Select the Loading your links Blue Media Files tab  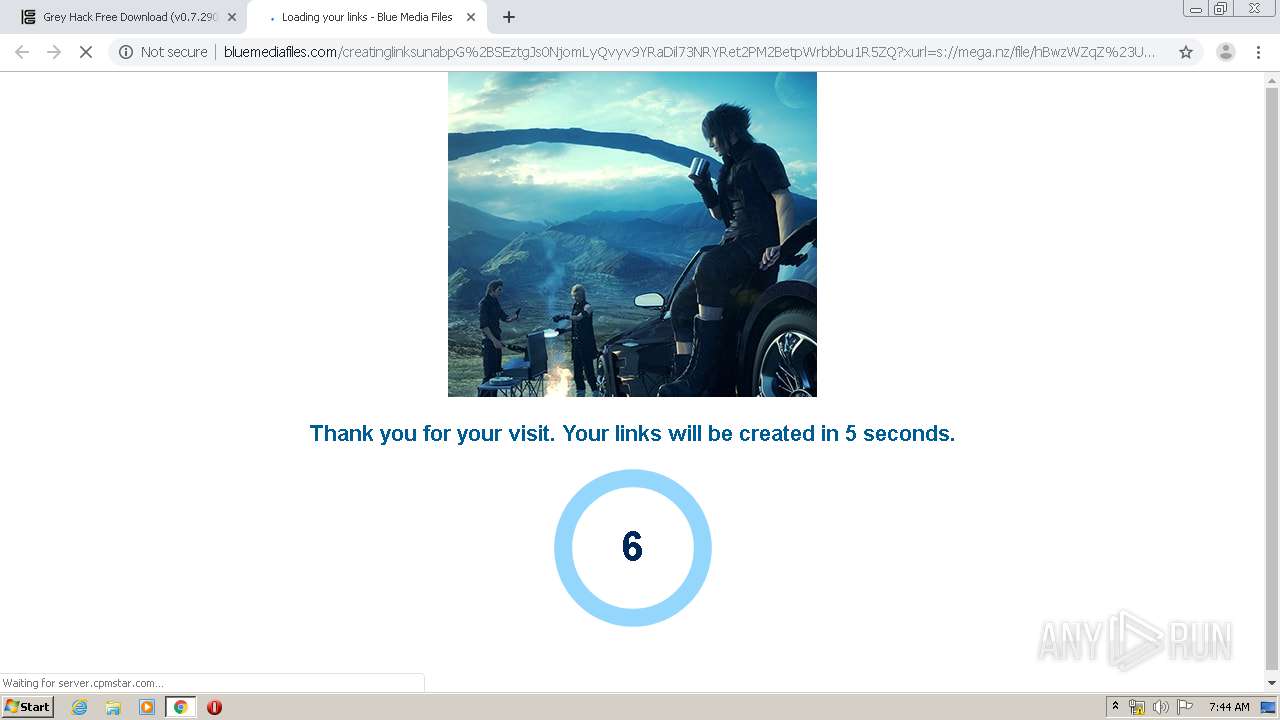(366, 17)
